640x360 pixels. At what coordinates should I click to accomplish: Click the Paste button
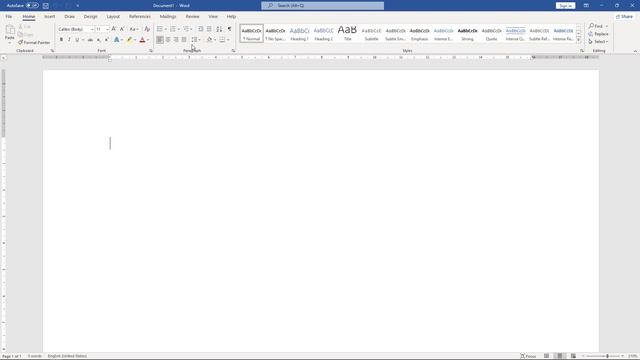coord(10,33)
